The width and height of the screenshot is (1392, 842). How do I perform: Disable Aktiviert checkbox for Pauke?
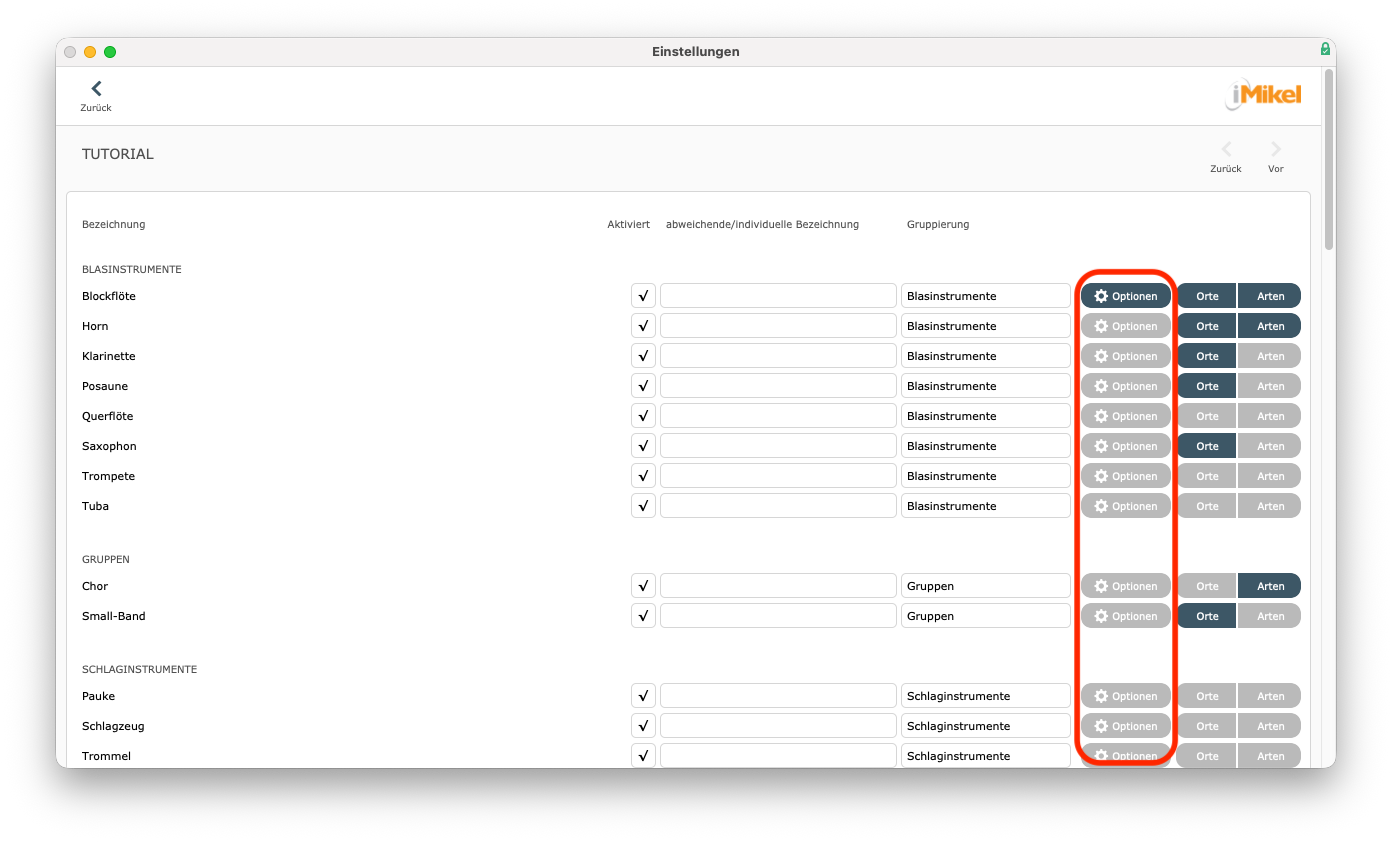tap(643, 696)
